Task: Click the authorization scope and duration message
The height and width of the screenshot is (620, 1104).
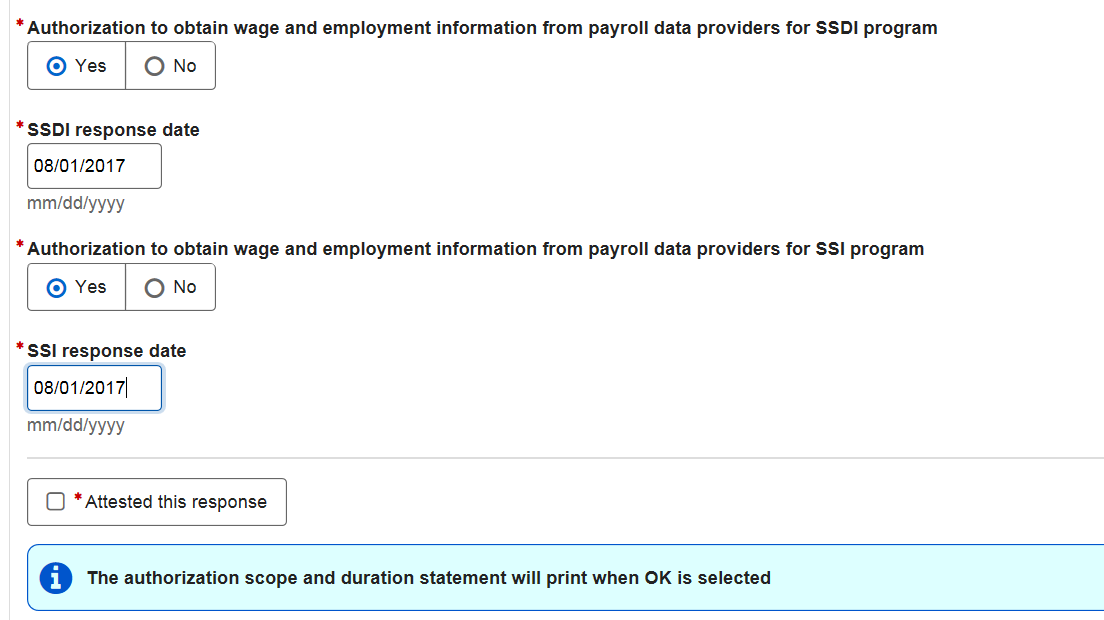Action: click(429, 578)
